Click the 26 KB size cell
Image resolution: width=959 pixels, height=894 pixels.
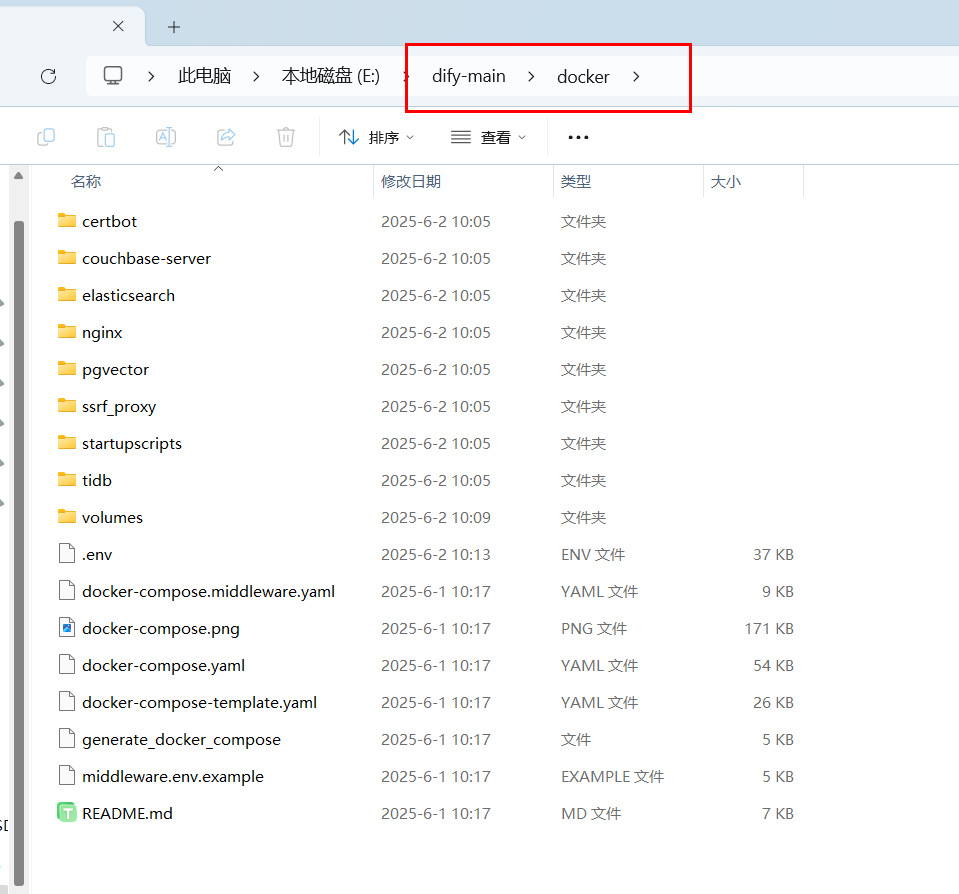pos(773,703)
